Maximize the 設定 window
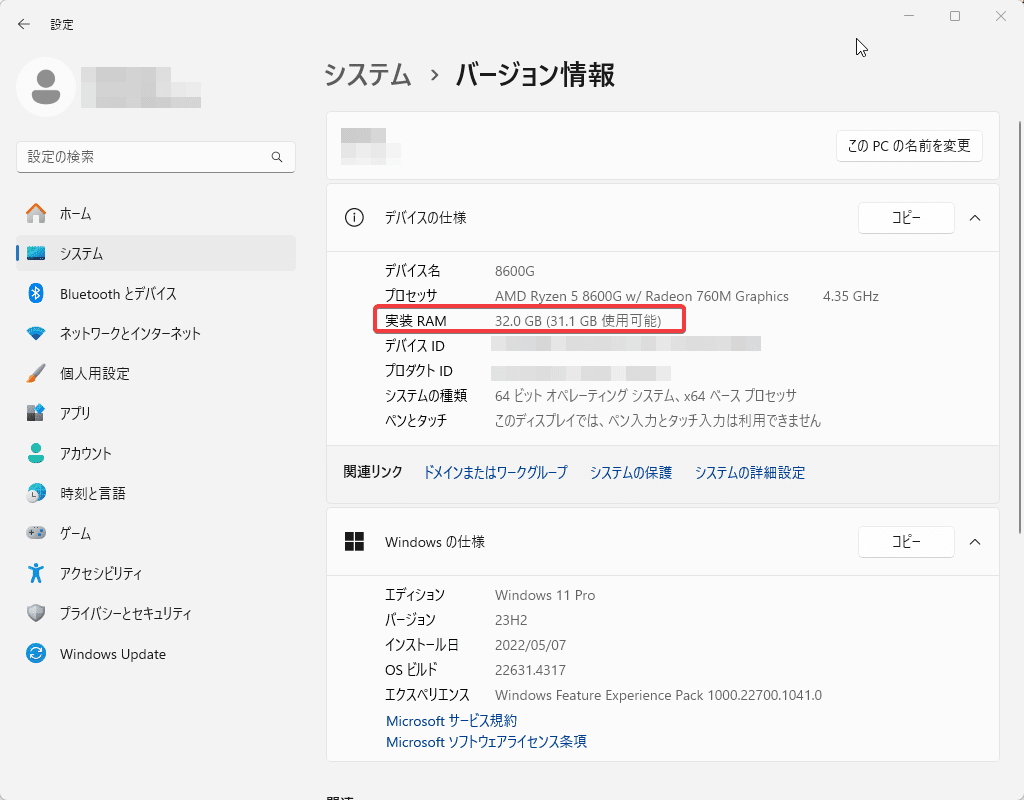Viewport: 1024px width, 800px height. [x=955, y=16]
